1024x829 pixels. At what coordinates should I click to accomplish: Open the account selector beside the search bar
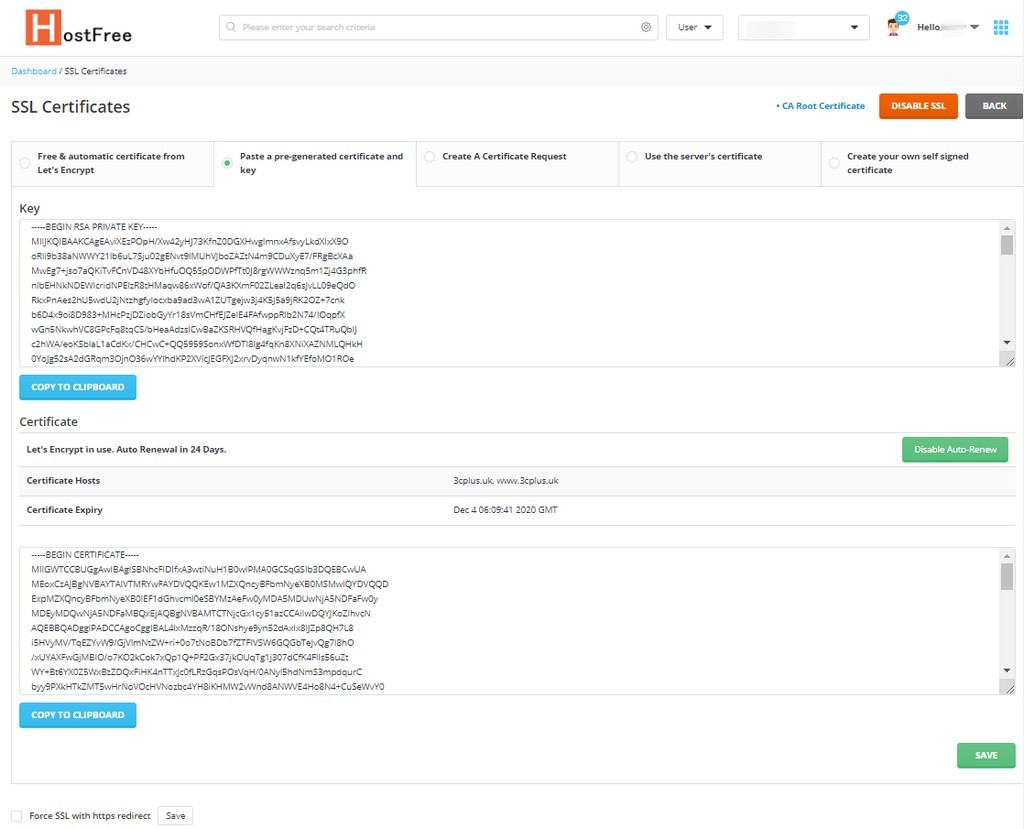tap(803, 27)
